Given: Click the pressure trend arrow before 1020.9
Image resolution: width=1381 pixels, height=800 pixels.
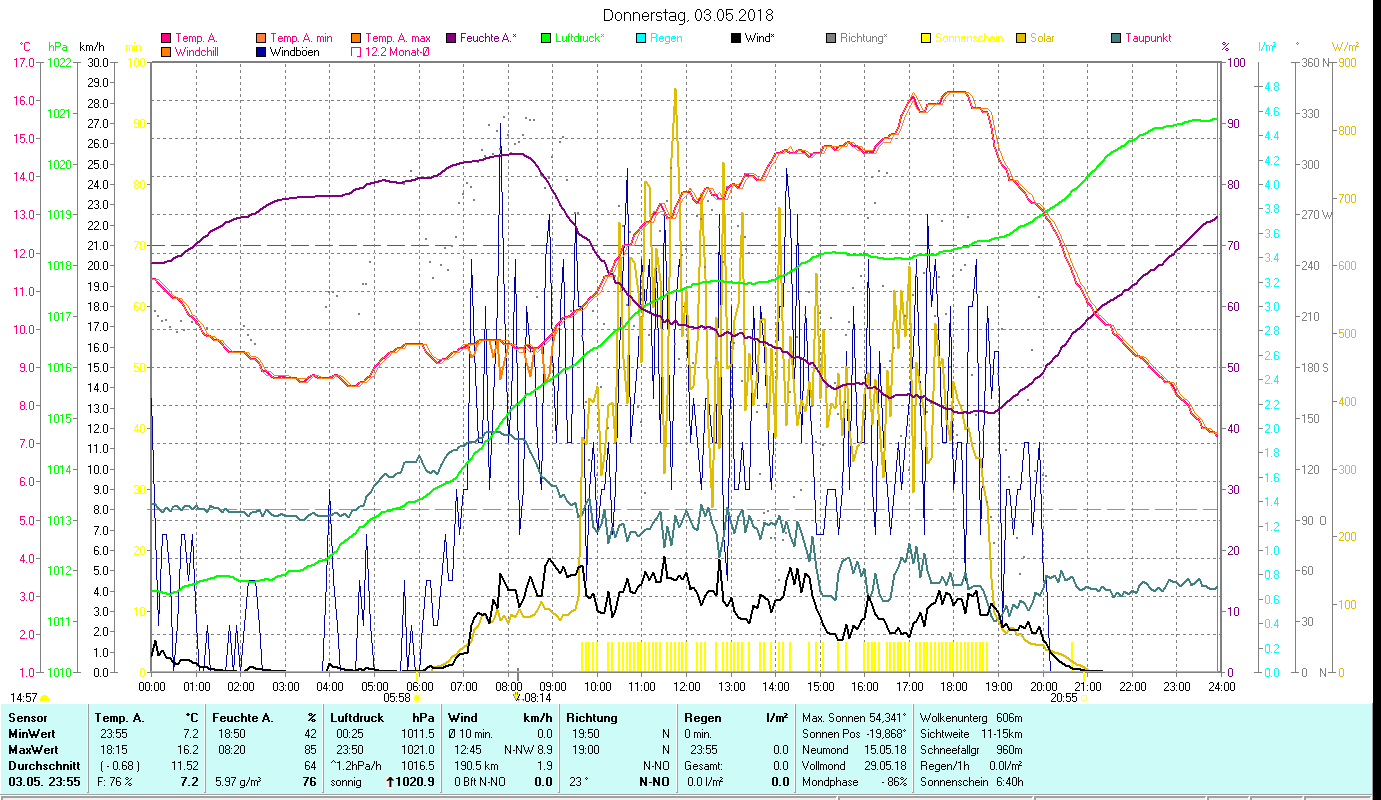Looking at the screenshot, I should (x=392, y=781).
